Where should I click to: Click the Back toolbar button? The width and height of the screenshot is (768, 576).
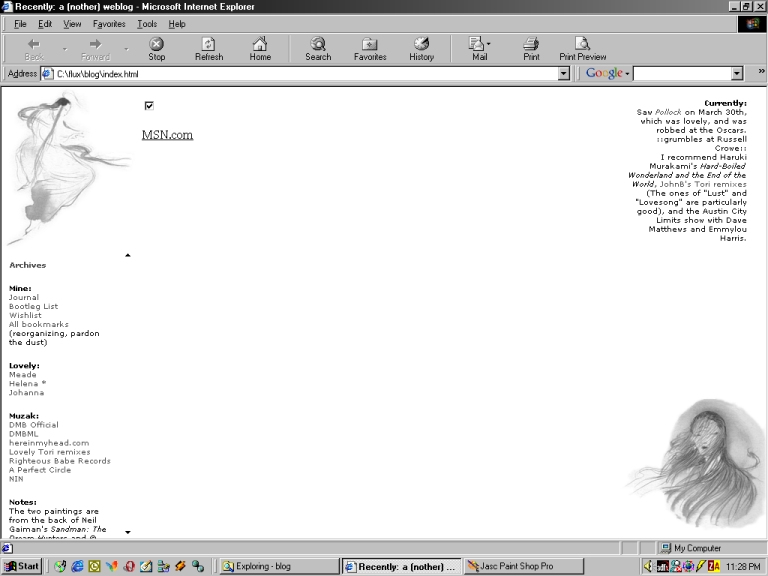[34, 49]
